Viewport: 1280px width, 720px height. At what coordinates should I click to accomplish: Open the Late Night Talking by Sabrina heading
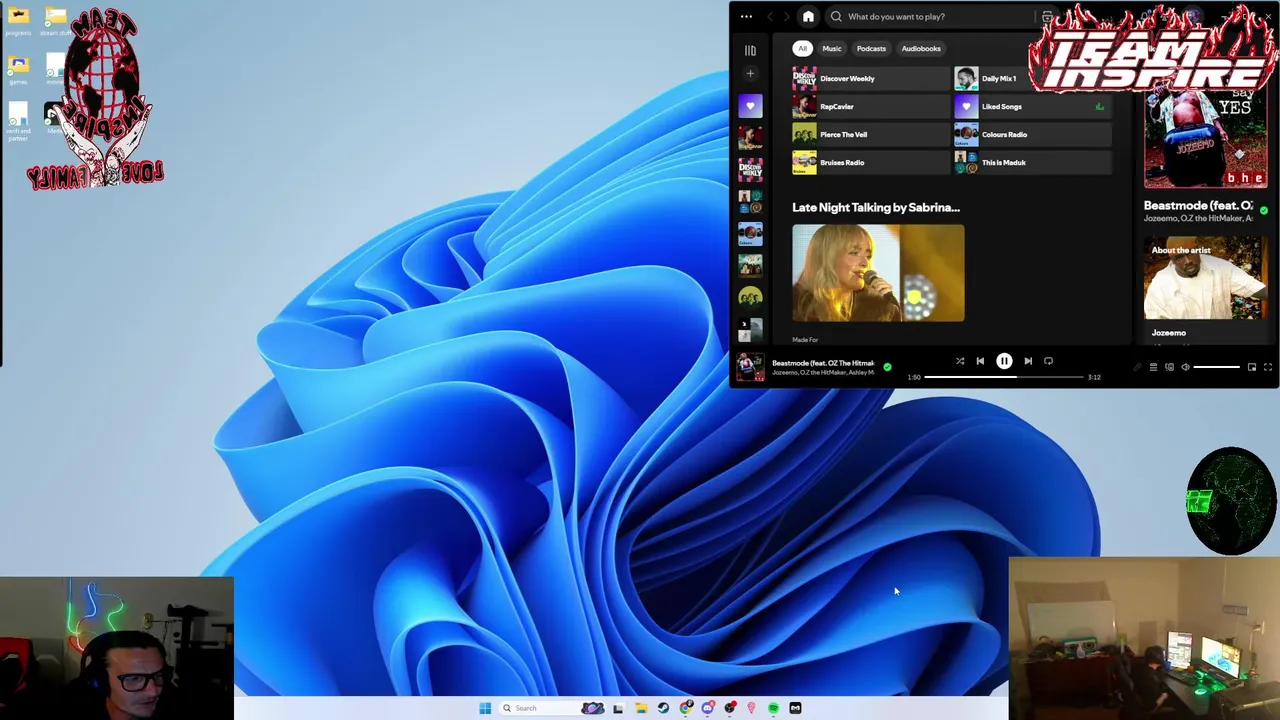(876, 207)
